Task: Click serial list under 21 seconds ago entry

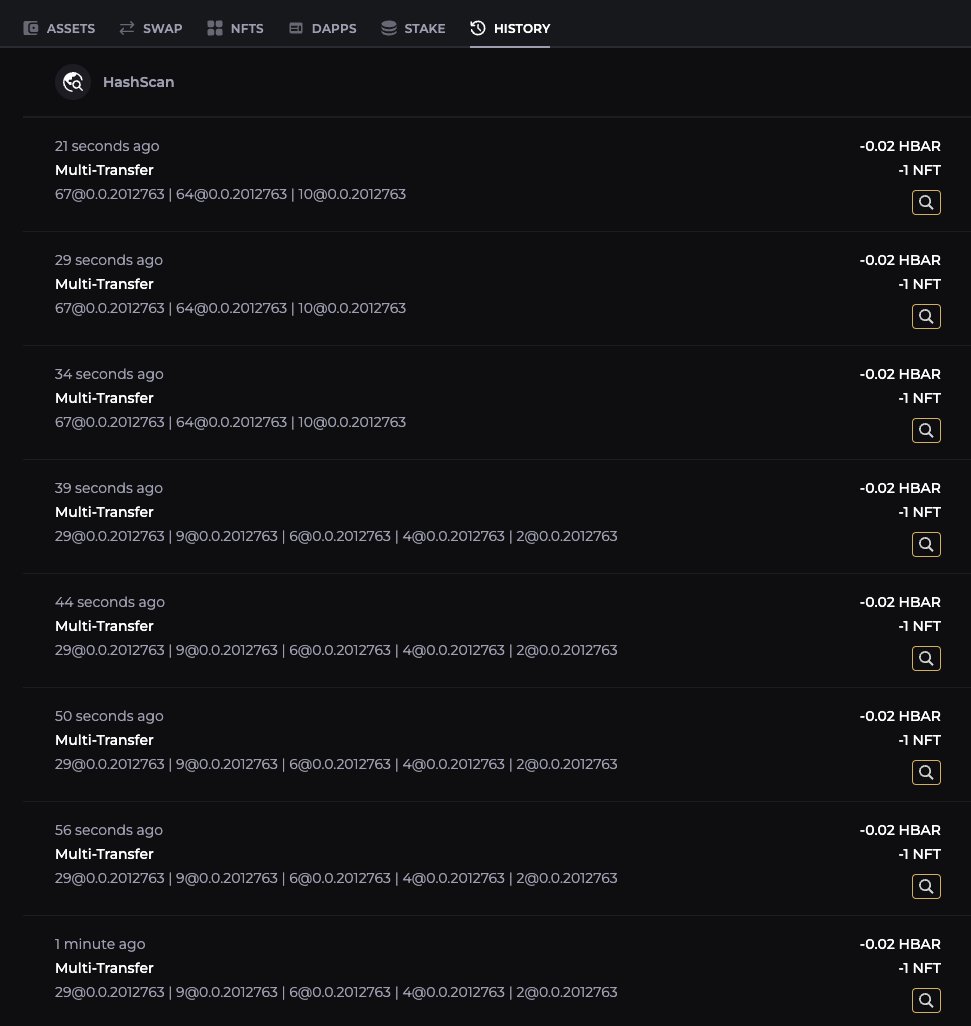Action: coord(230,194)
